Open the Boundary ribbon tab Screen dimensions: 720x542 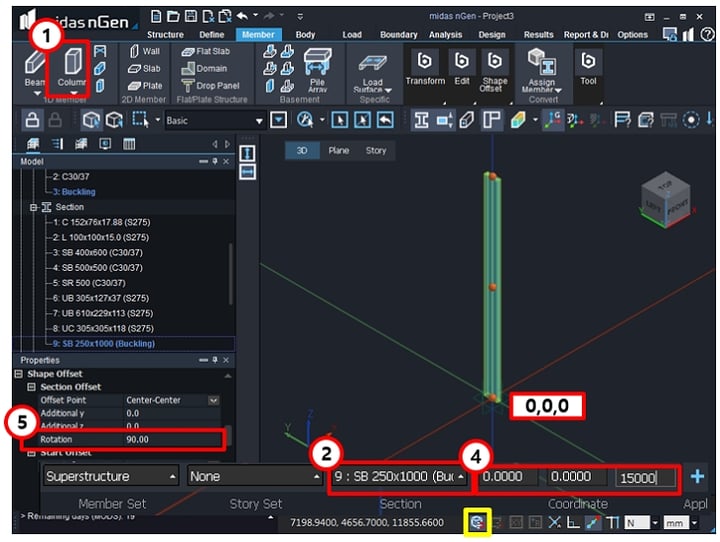pos(399,35)
